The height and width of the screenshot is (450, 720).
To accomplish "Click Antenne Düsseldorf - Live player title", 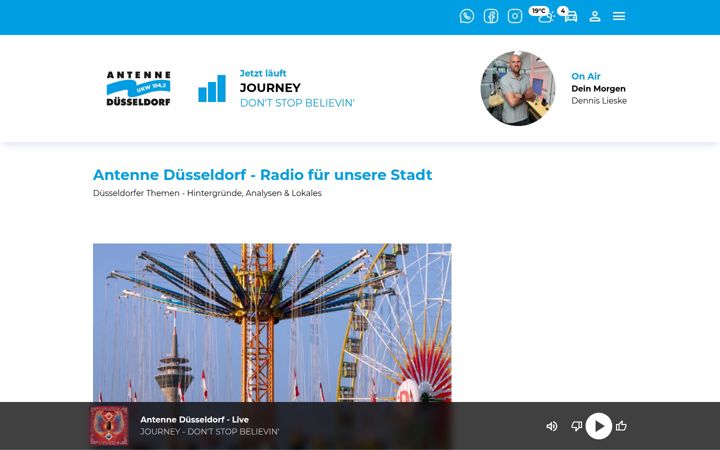I will pyautogui.click(x=194, y=419).
